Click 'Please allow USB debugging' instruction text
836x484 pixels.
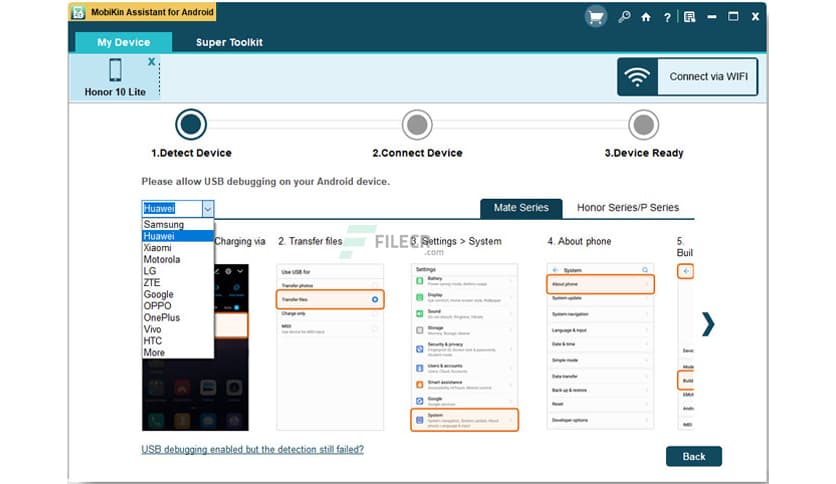click(266, 182)
